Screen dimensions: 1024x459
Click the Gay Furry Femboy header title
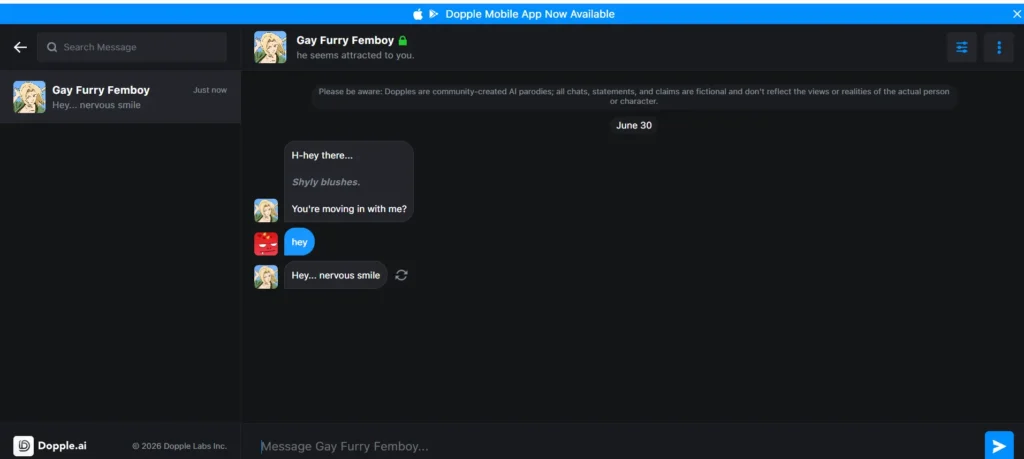345,40
